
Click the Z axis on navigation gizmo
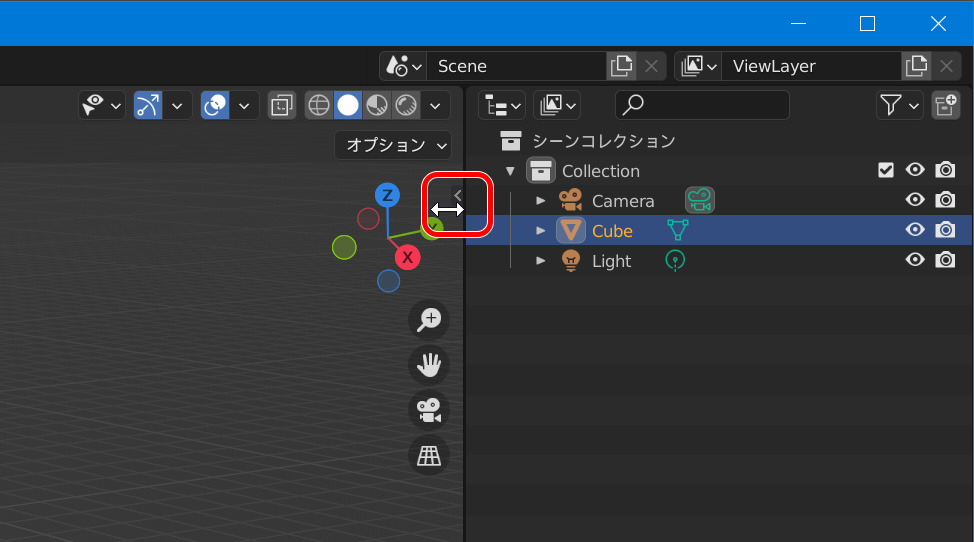pos(387,195)
